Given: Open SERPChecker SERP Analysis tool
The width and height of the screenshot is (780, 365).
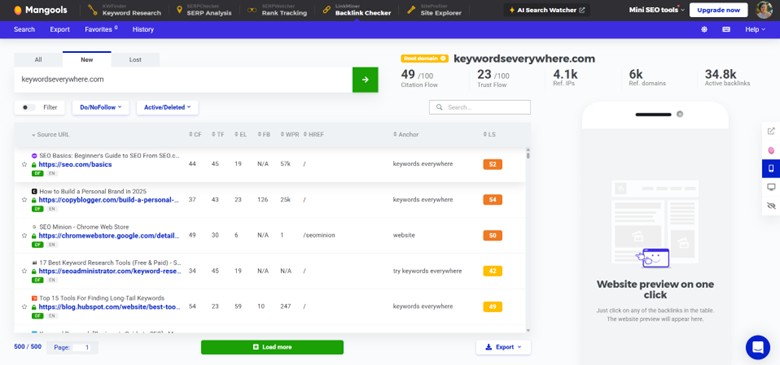Looking at the screenshot, I should tap(204, 10).
